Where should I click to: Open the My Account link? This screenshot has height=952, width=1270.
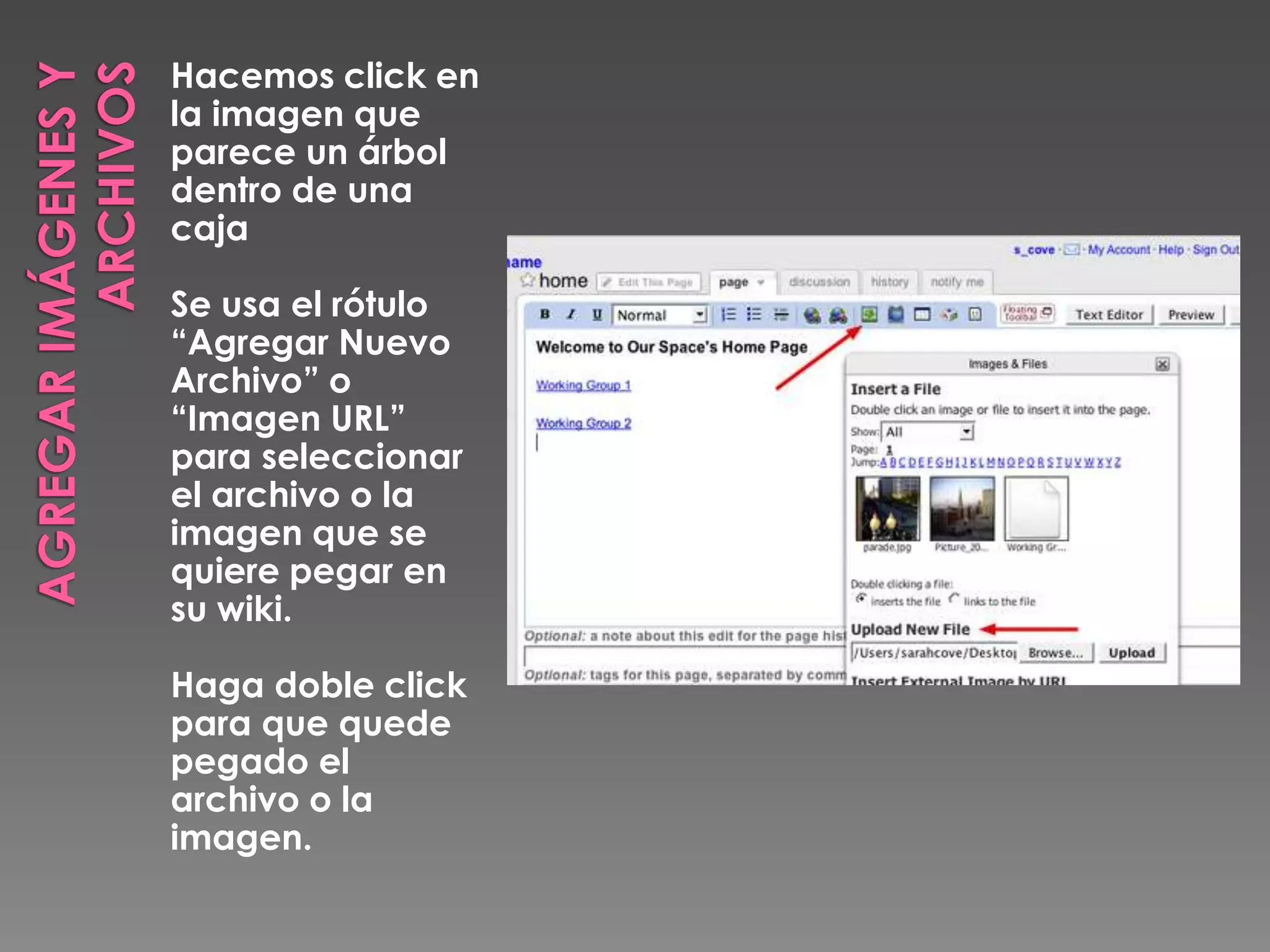1119,250
